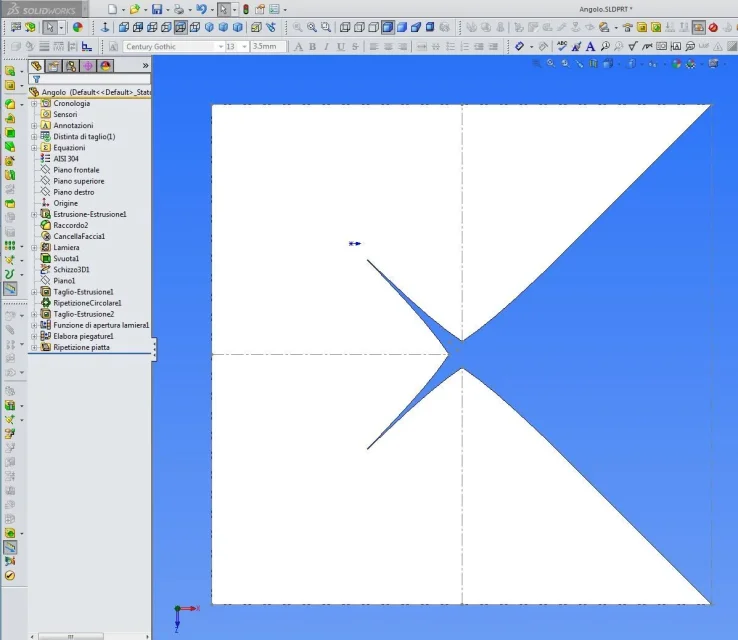Image resolution: width=738 pixels, height=640 pixels.
Task: Expand the Estrusione-Estrusione1 feature node
Action: [x=34, y=215]
